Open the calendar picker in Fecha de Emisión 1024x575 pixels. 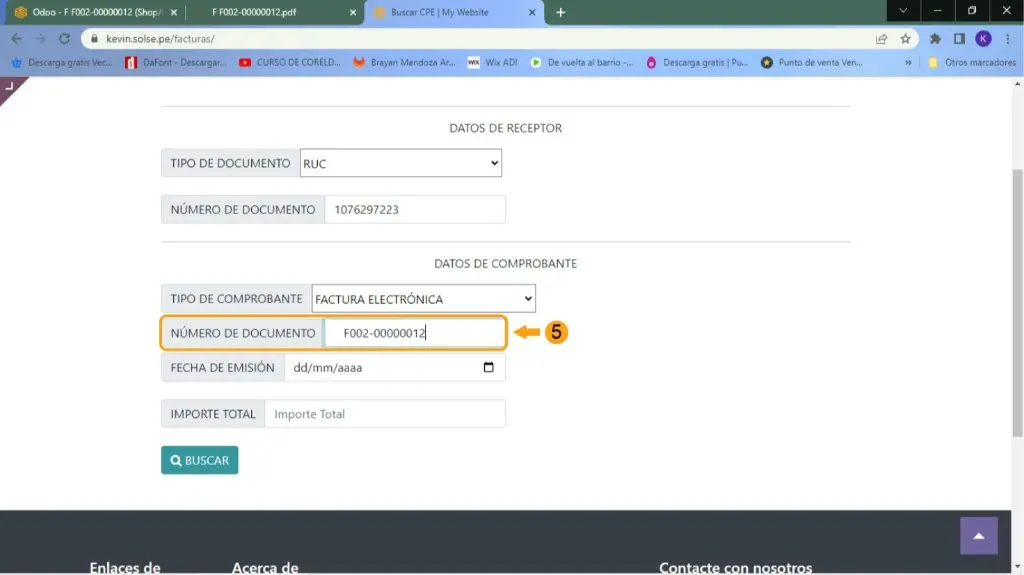point(488,367)
